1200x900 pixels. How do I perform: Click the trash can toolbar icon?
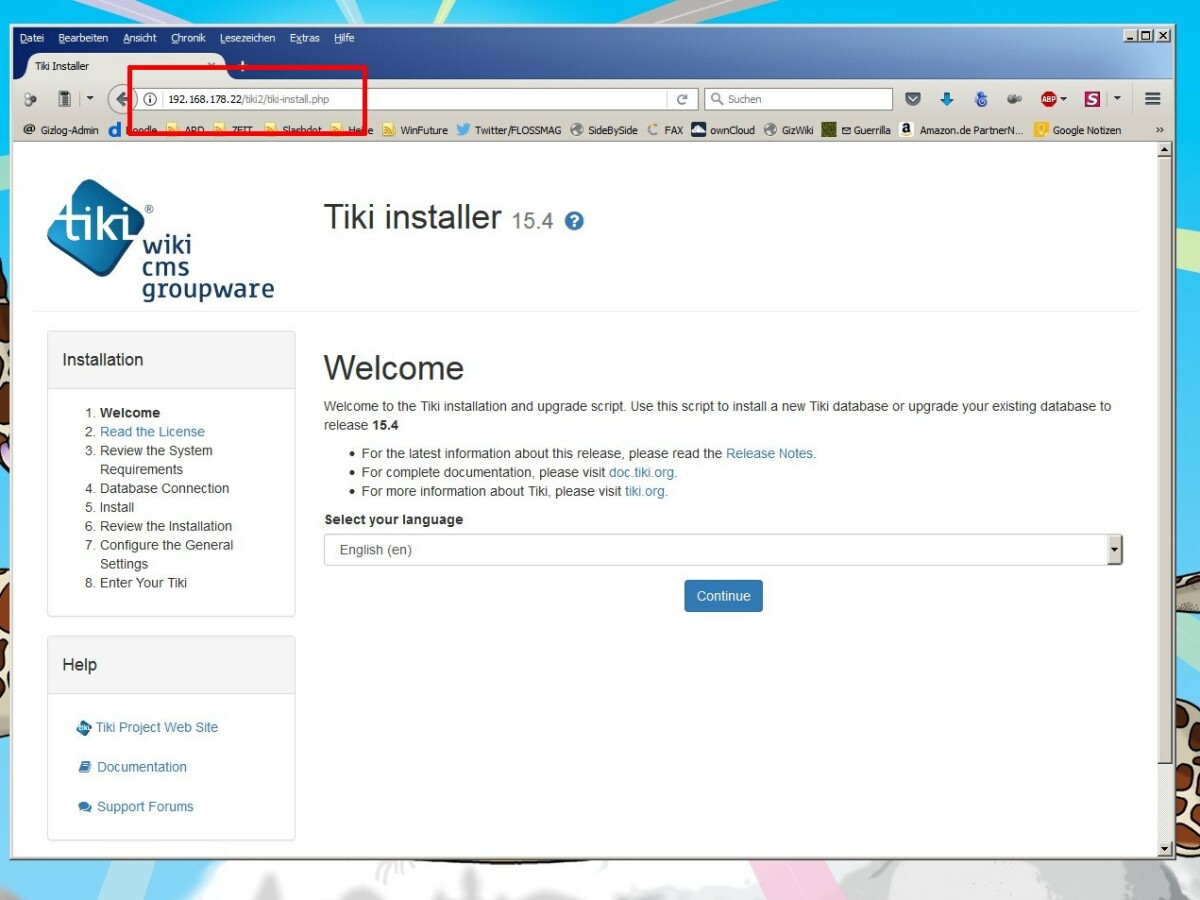click(65, 99)
